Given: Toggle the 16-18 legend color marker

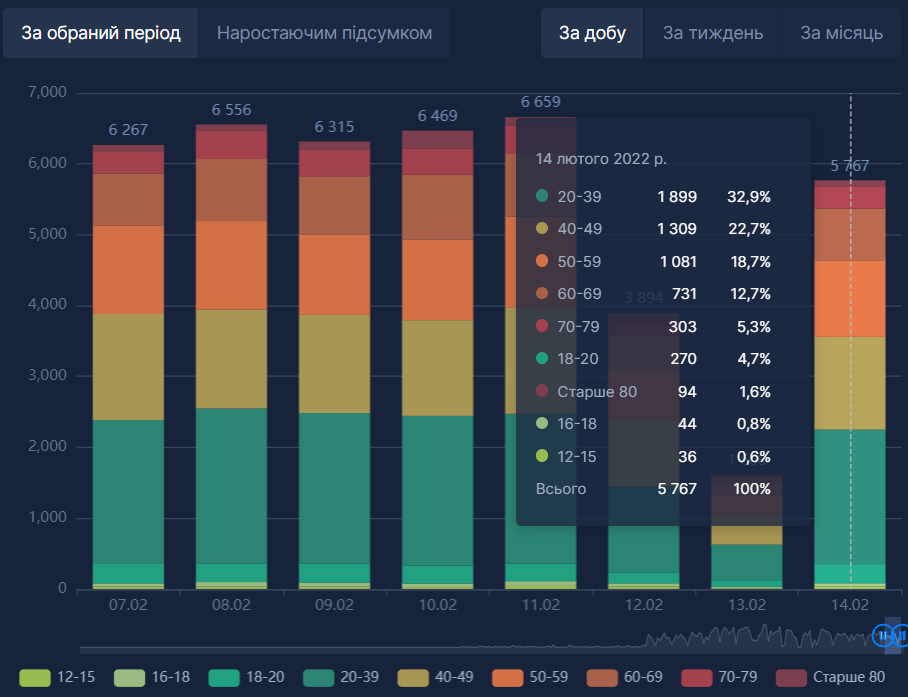Looking at the screenshot, I should click(x=129, y=677).
